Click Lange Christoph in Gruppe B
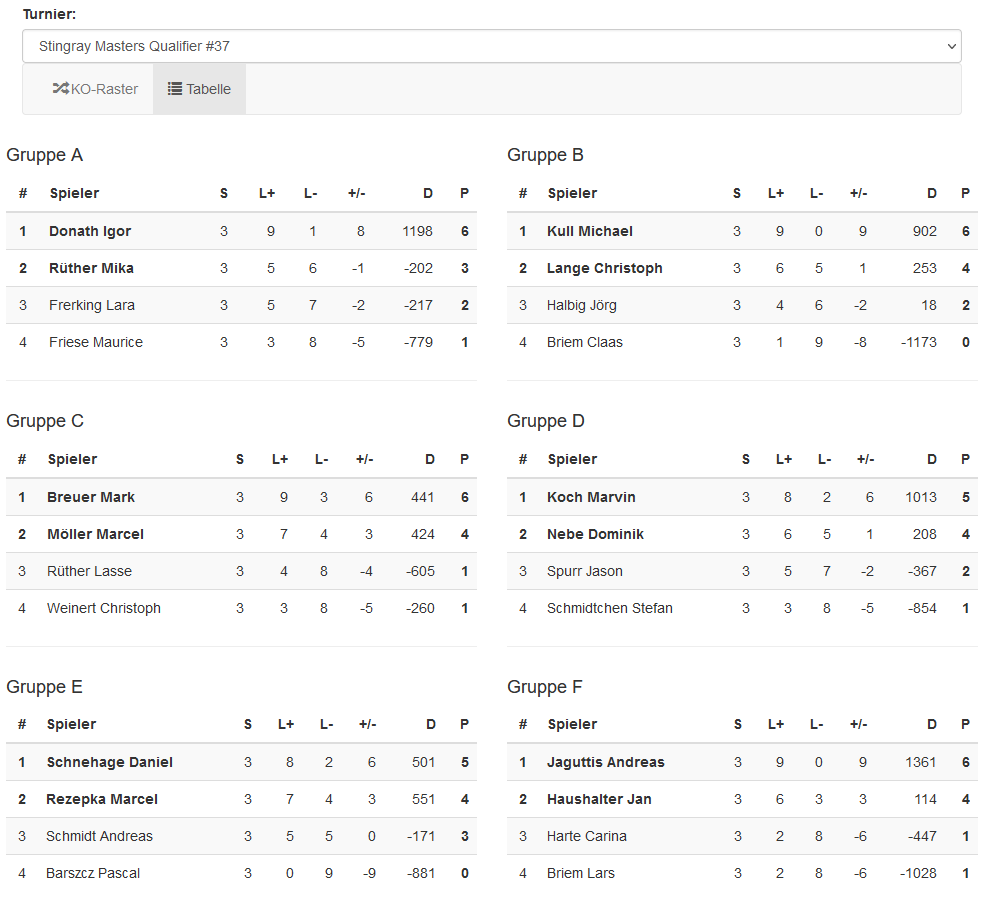 coord(604,268)
